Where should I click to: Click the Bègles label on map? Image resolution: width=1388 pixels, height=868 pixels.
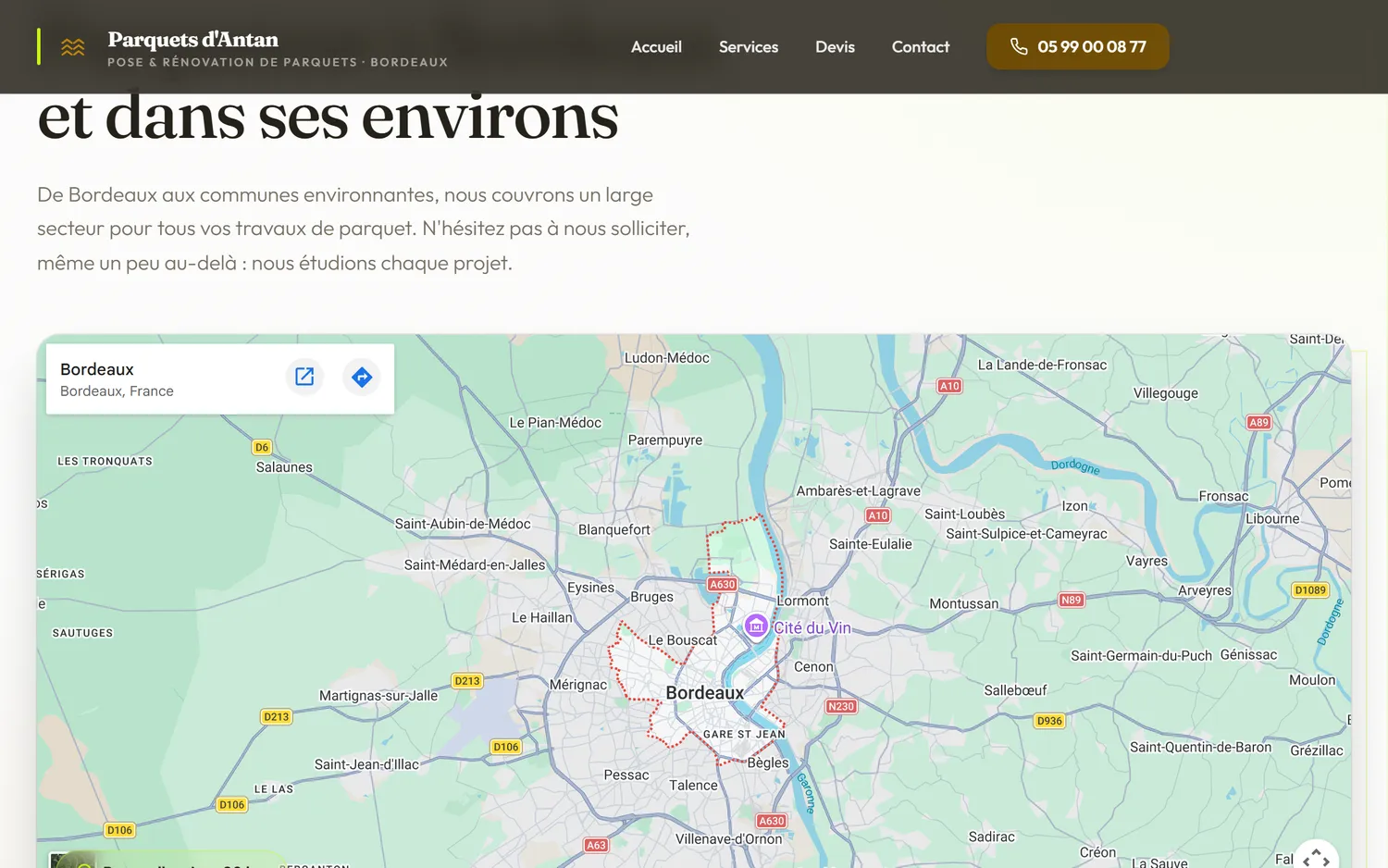(x=768, y=763)
